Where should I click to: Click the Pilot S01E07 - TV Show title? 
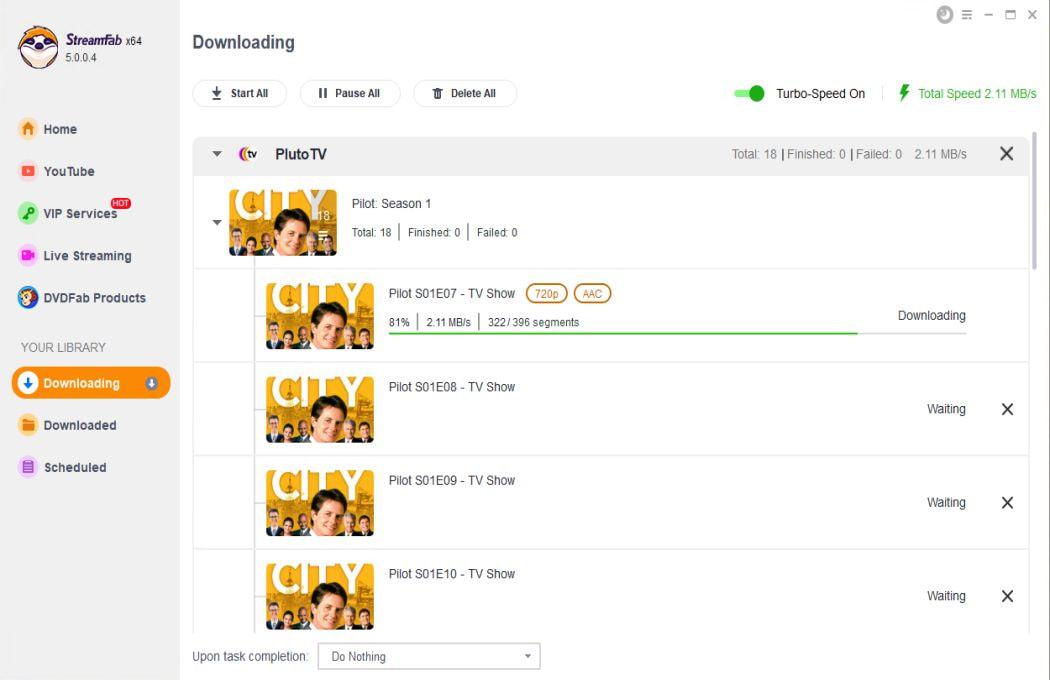point(452,293)
